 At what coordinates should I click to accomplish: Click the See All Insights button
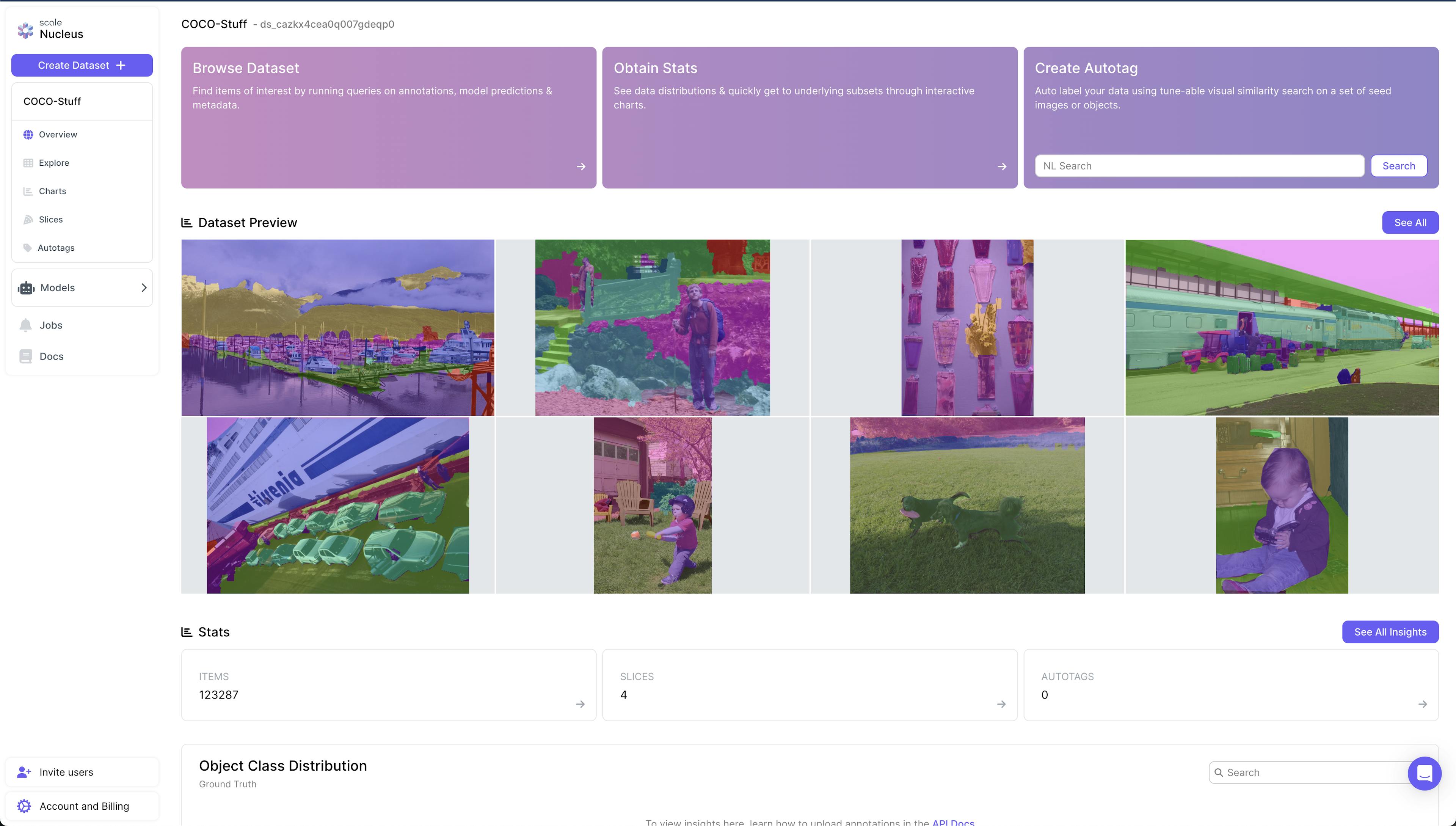pyautogui.click(x=1390, y=632)
